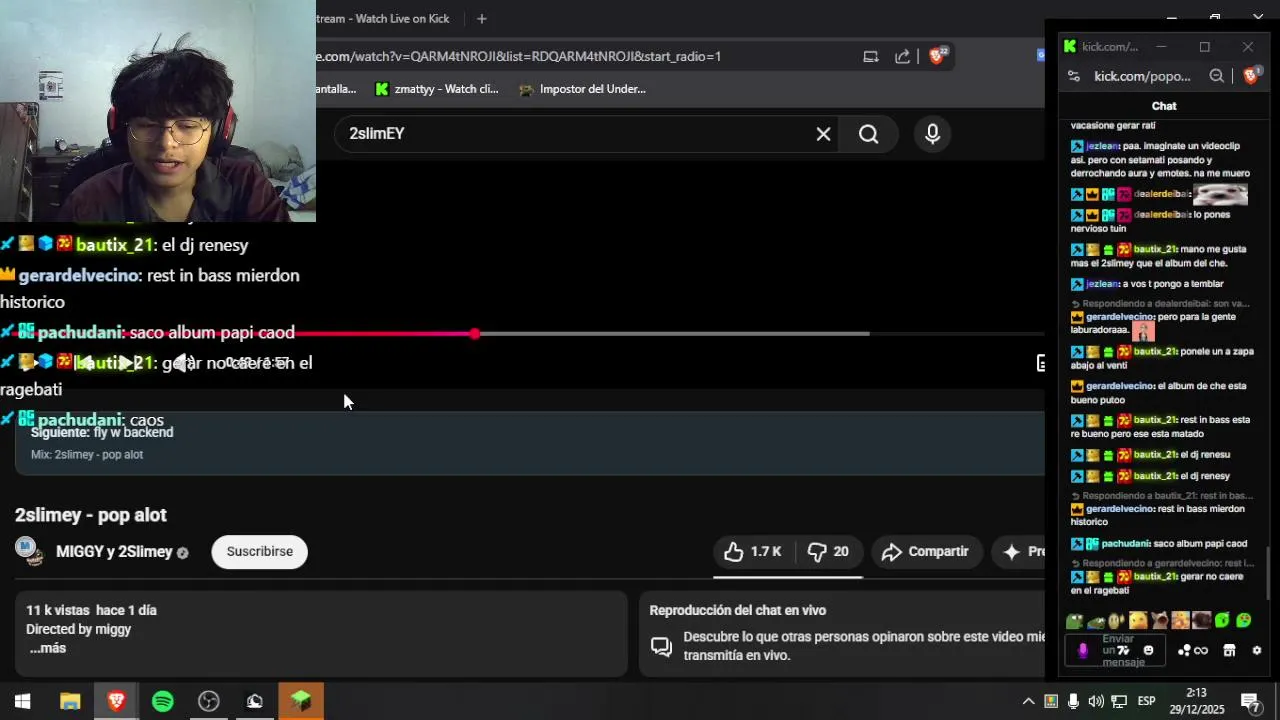Click Compartir button

click(925, 552)
